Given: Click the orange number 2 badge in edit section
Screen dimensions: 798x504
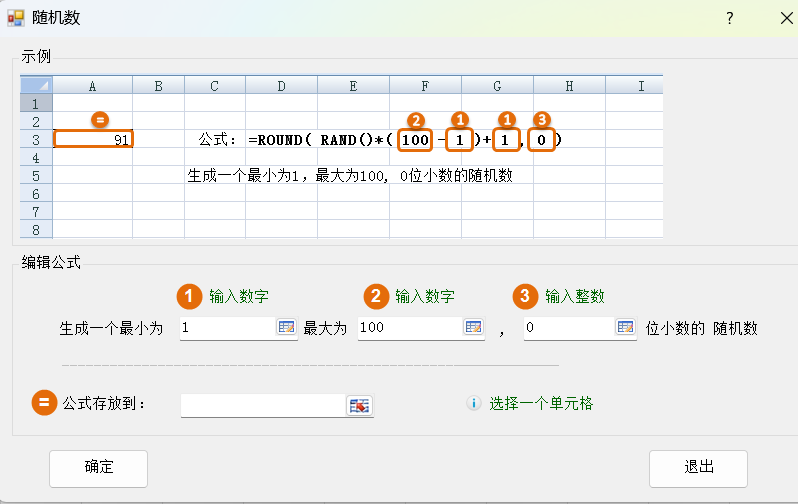Looking at the screenshot, I should coord(376,296).
